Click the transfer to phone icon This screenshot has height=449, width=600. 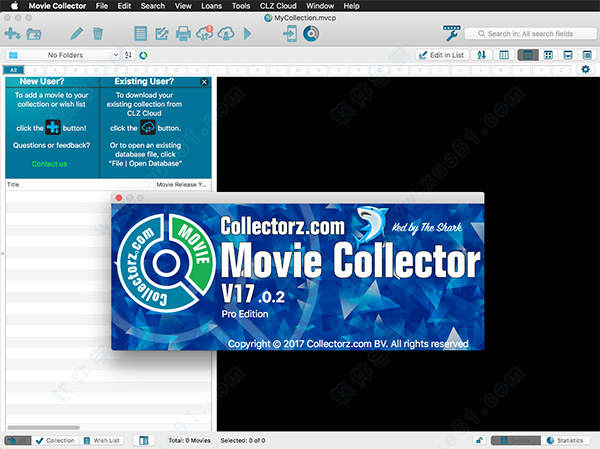coord(290,34)
